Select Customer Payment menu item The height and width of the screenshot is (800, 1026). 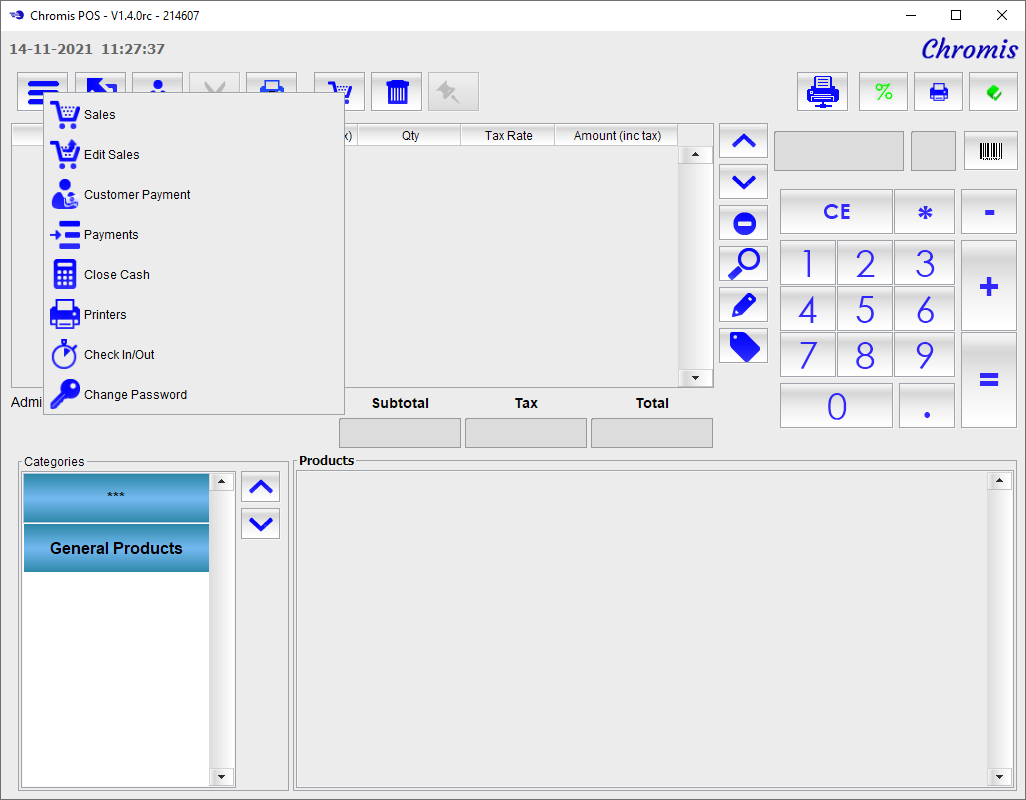194,194
